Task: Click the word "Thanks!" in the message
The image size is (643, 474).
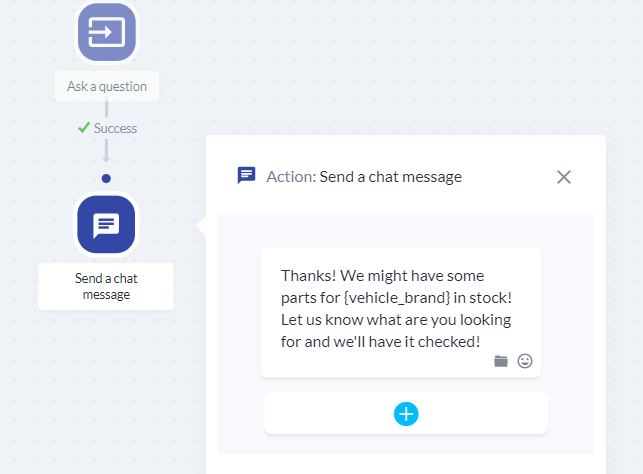Action: coord(308,276)
